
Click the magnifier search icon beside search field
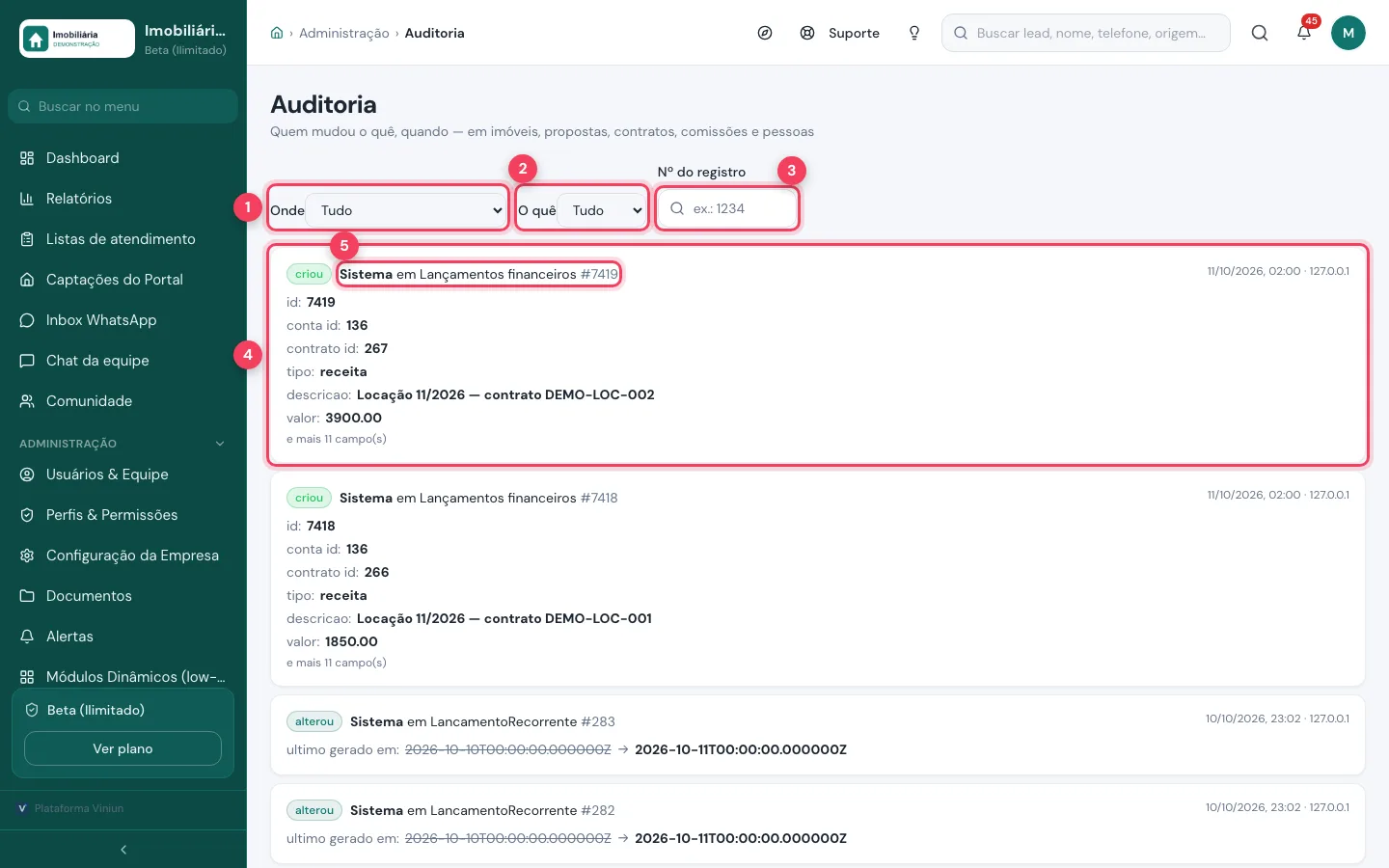point(1260,33)
